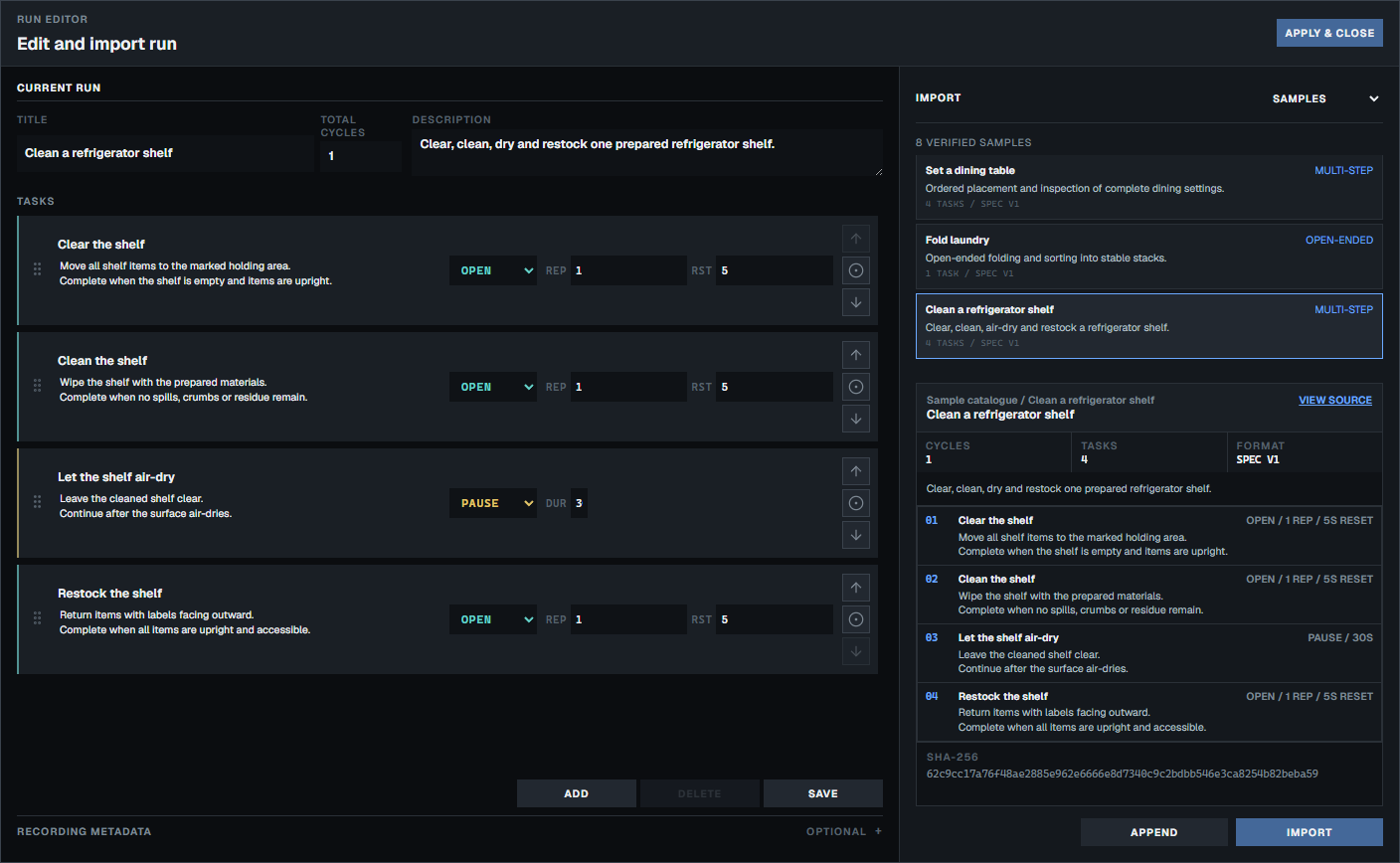This screenshot has height=863, width=1400.
Task: Grab the drag handle of Clear the shelf
Action: coord(37,269)
